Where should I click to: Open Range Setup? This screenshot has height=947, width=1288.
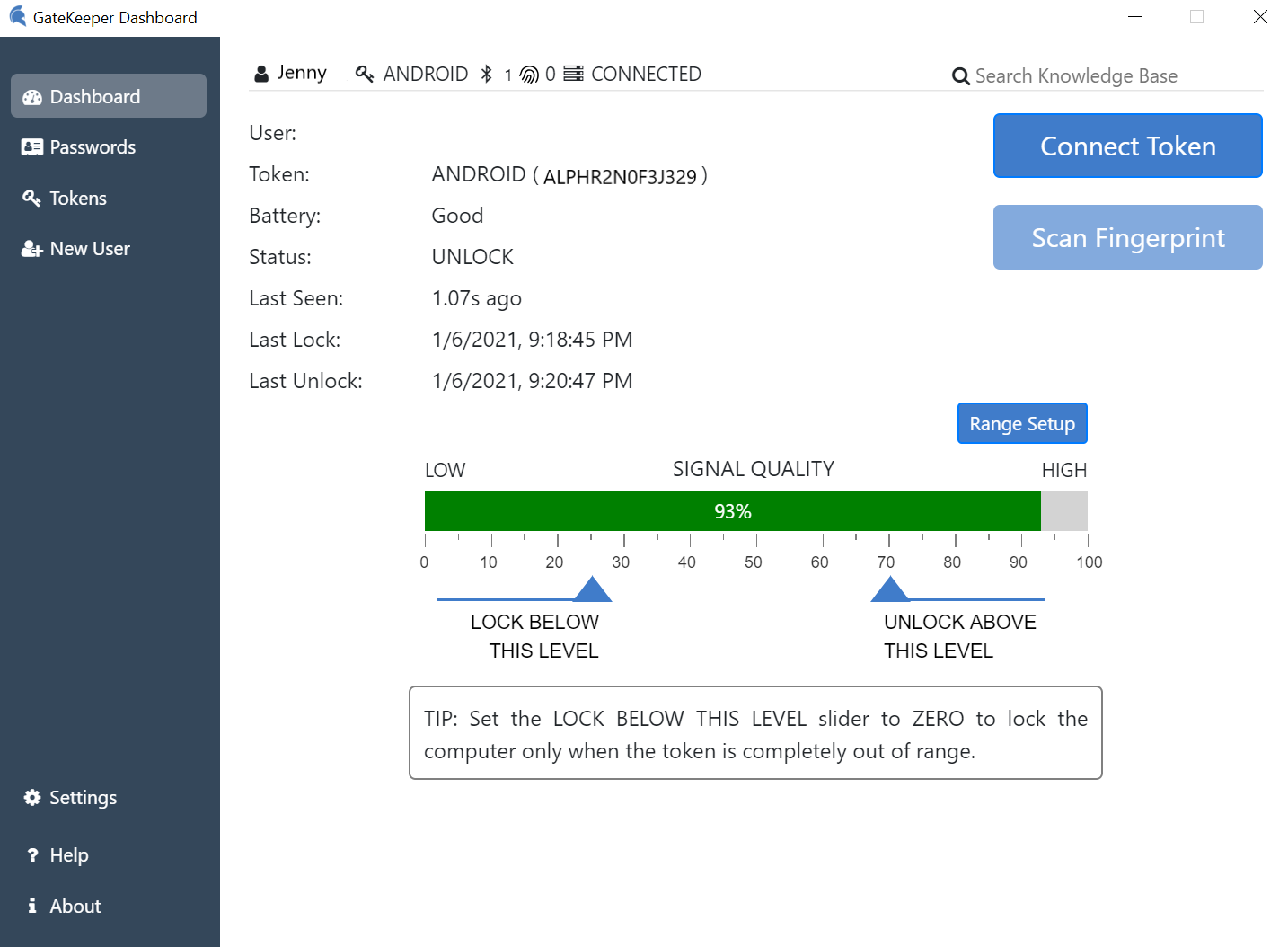point(1022,423)
